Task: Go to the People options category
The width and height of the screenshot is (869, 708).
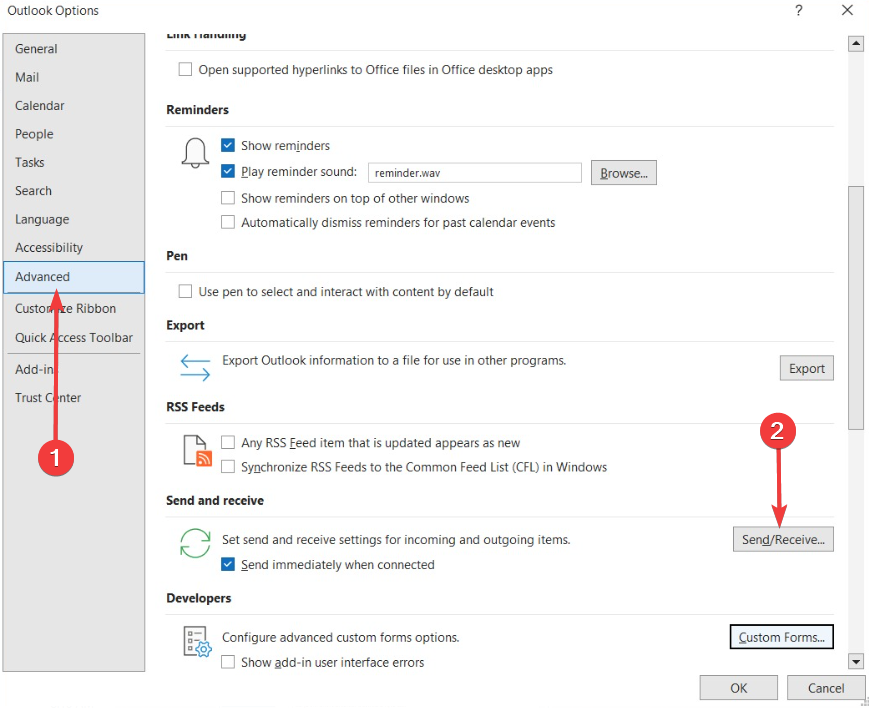Action: [x=74, y=134]
